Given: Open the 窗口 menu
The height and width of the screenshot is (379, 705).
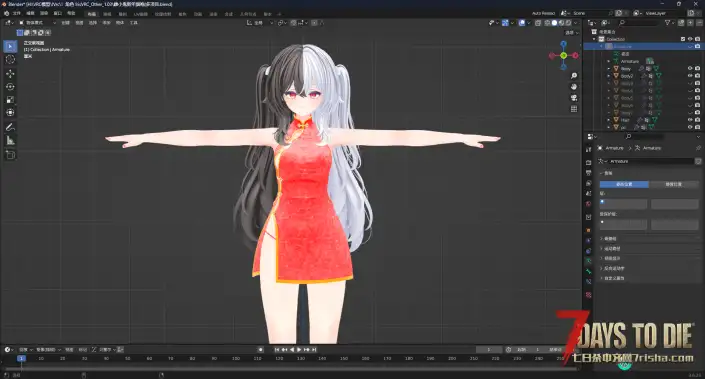Looking at the screenshot, I should pos(58,13).
